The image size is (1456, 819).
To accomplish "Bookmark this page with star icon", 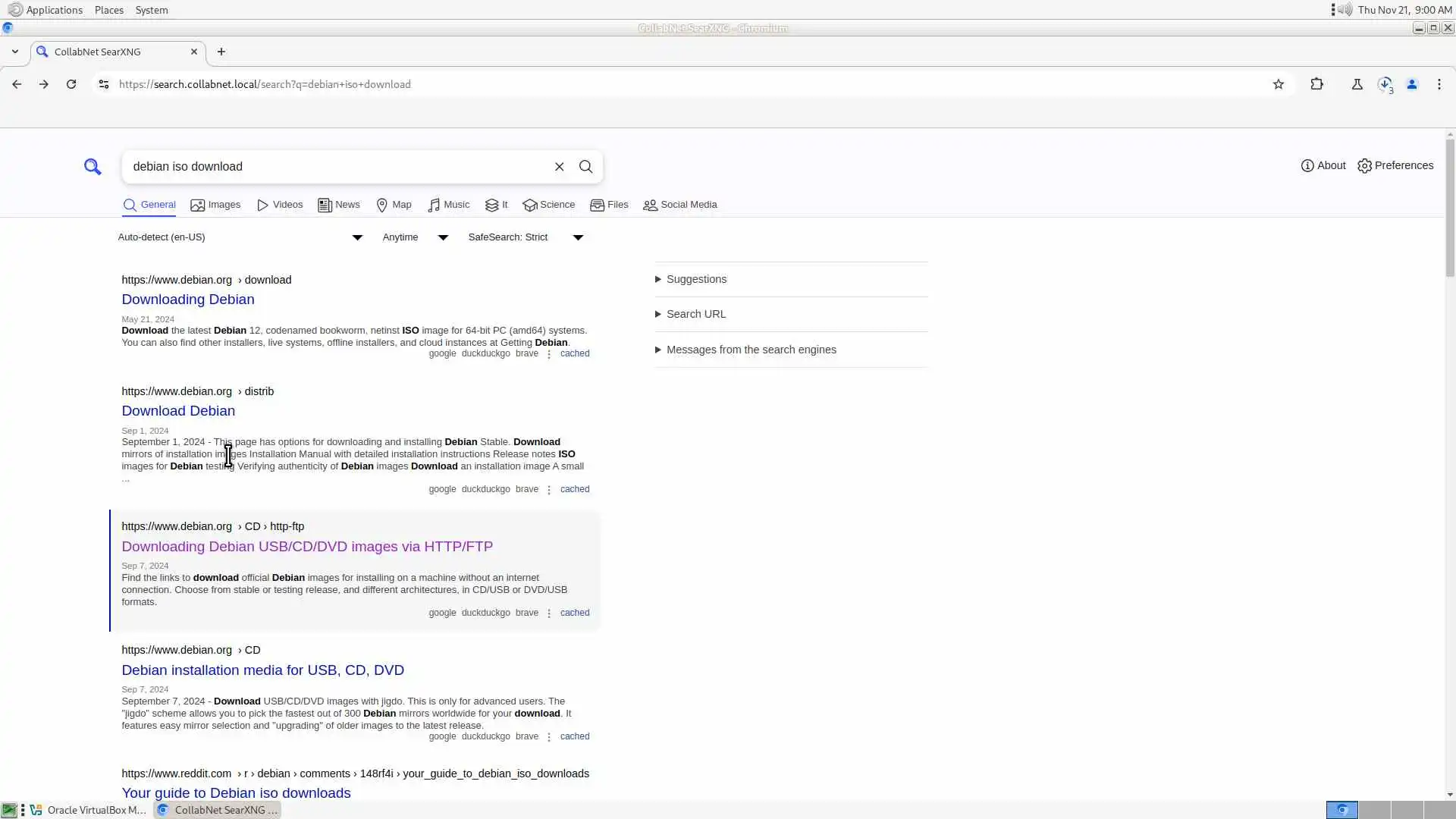I will click(x=1279, y=84).
